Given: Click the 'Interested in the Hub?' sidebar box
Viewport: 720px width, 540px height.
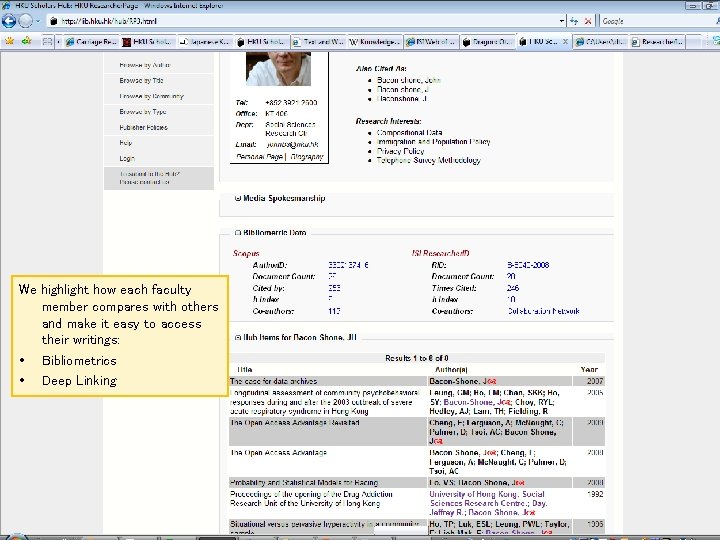Looking at the screenshot, I should [x=159, y=178].
